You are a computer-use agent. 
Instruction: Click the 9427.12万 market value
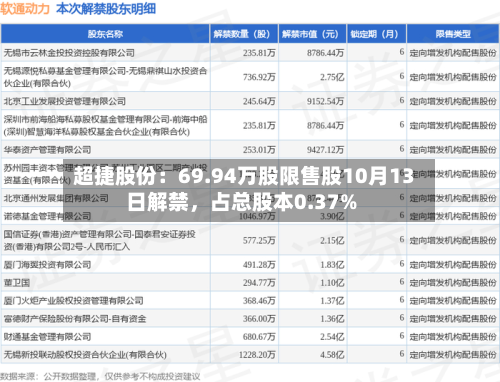[325, 150]
